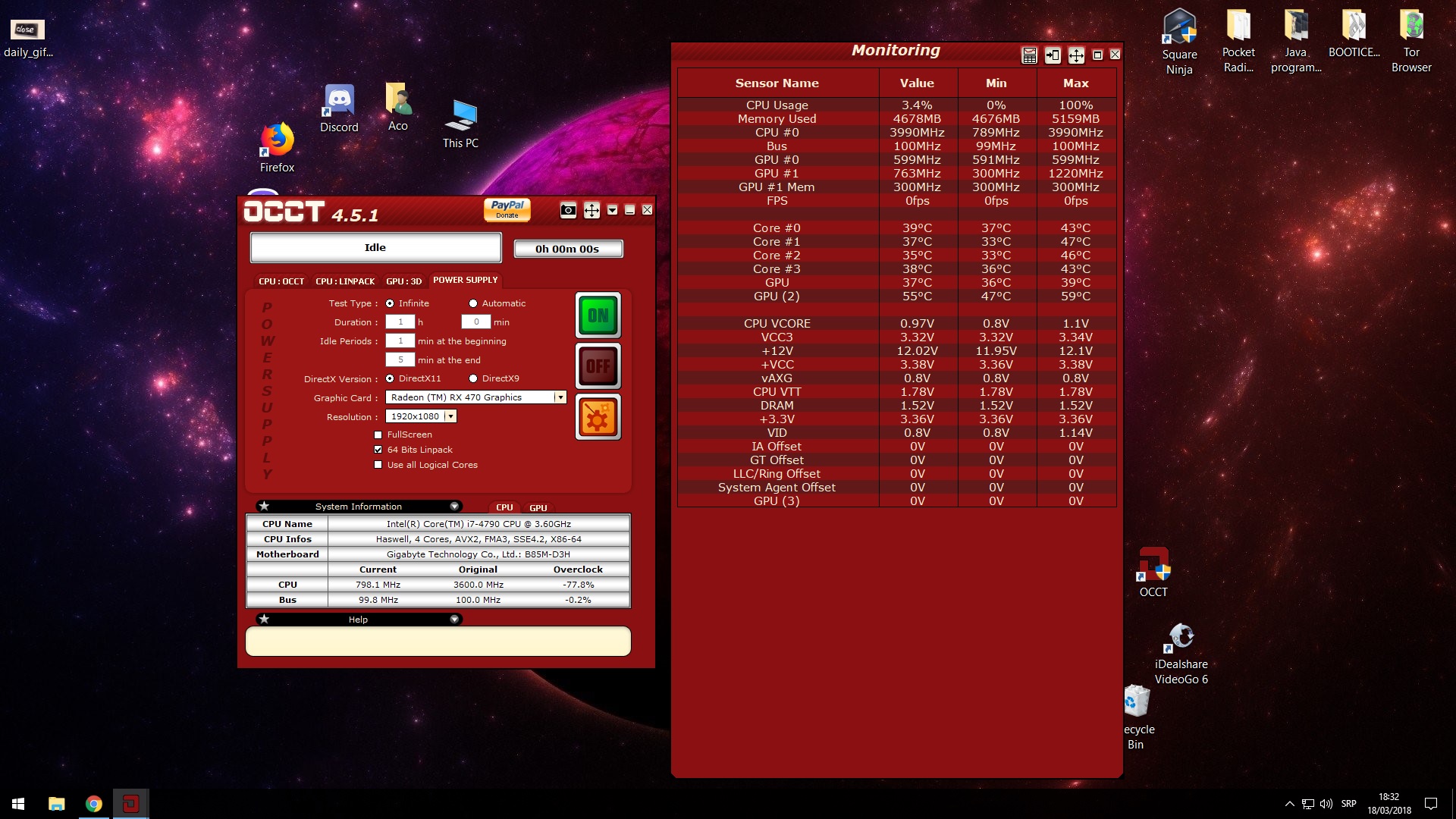Screen dimensions: 1456x819
Task: Click the PayPal Donate button
Action: [x=507, y=209]
